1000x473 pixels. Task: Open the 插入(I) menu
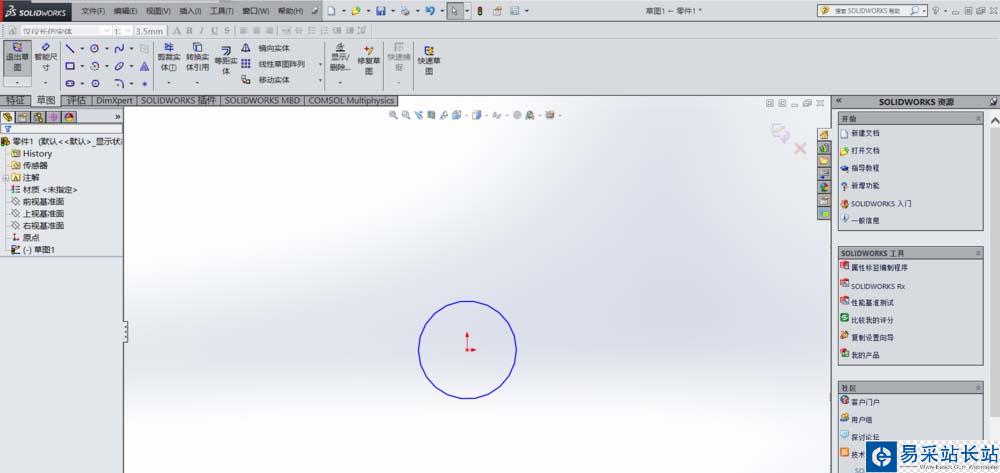(x=190, y=11)
